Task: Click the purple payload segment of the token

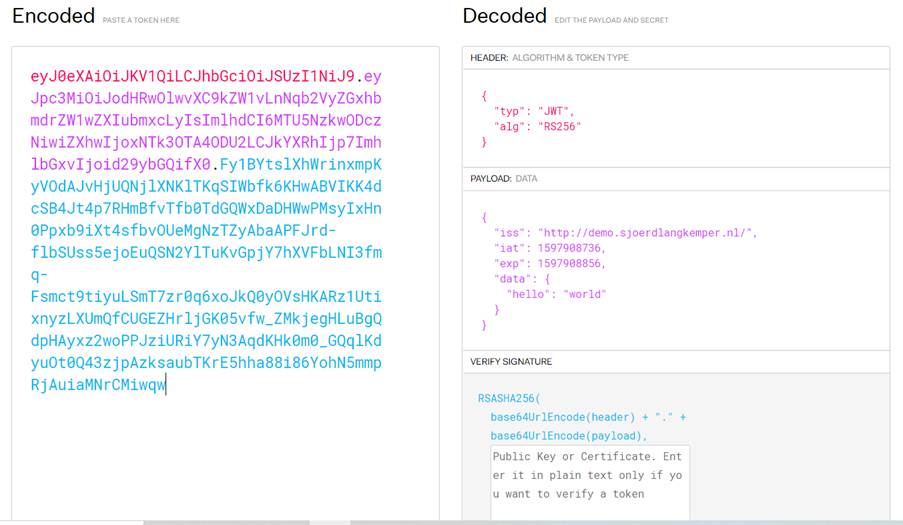Action: coord(206,120)
